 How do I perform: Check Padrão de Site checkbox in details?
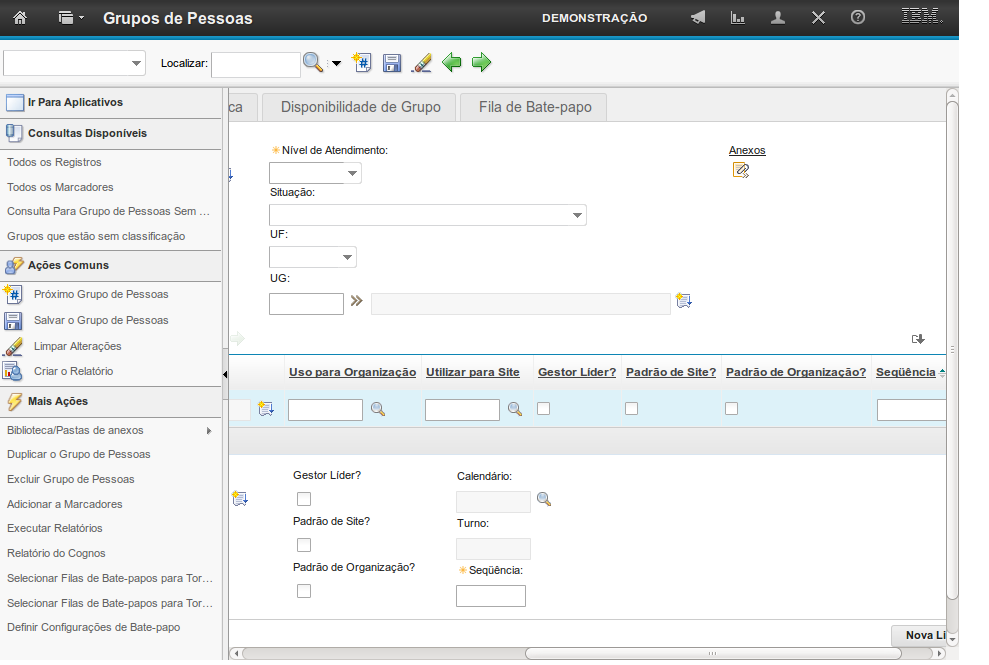click(x=304, y=545)
